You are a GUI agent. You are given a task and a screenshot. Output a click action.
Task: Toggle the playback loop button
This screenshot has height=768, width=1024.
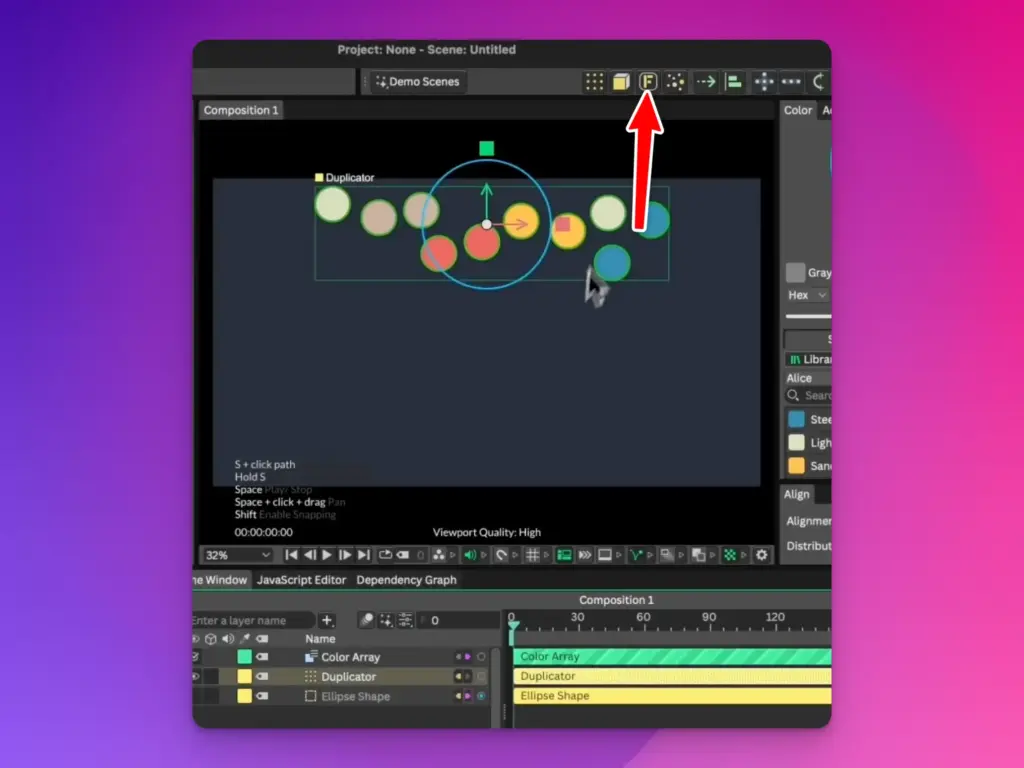(385, 555)
